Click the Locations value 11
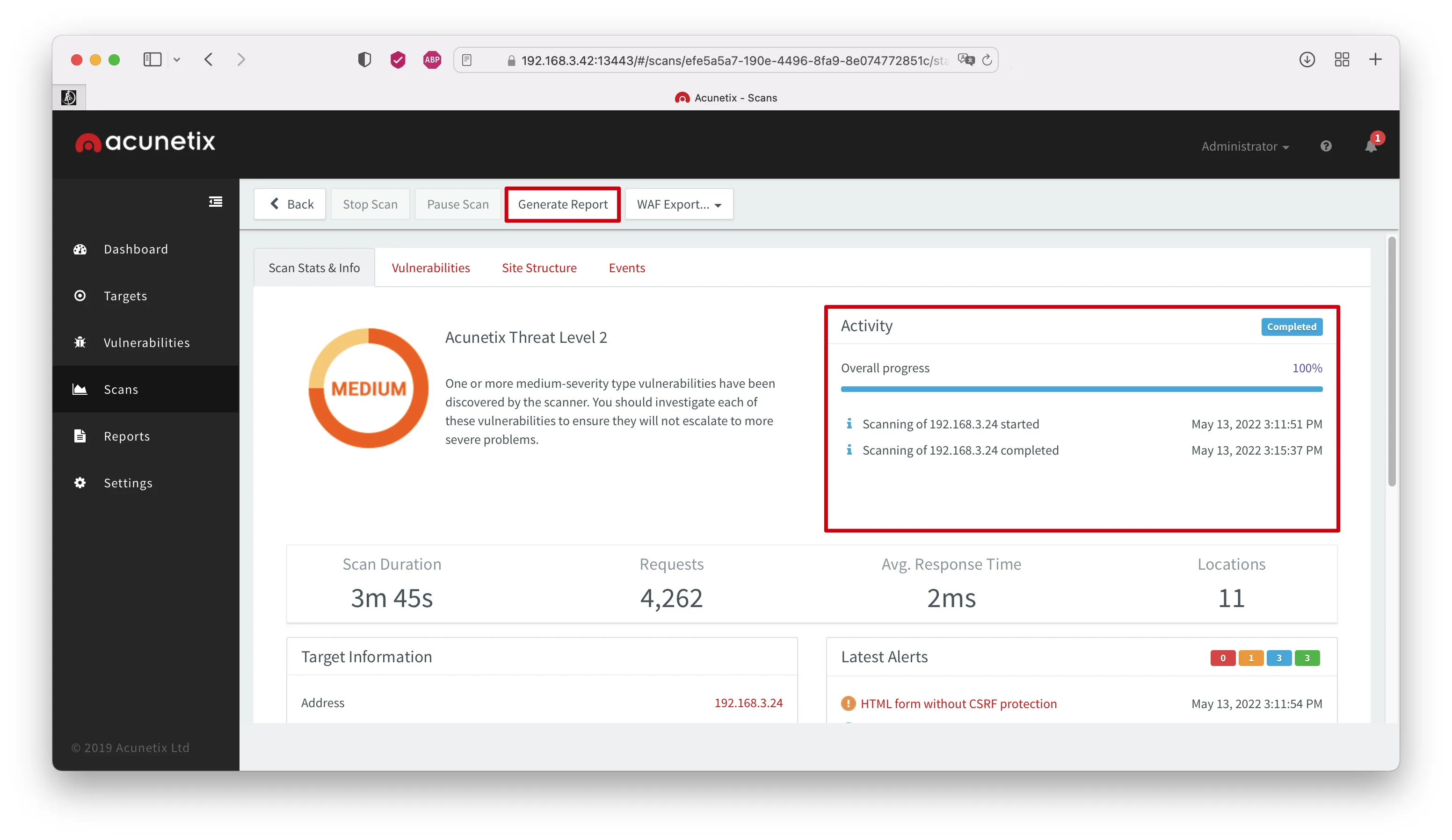1452x840 pixels. pyautogui.click(x=1231, y=598)
